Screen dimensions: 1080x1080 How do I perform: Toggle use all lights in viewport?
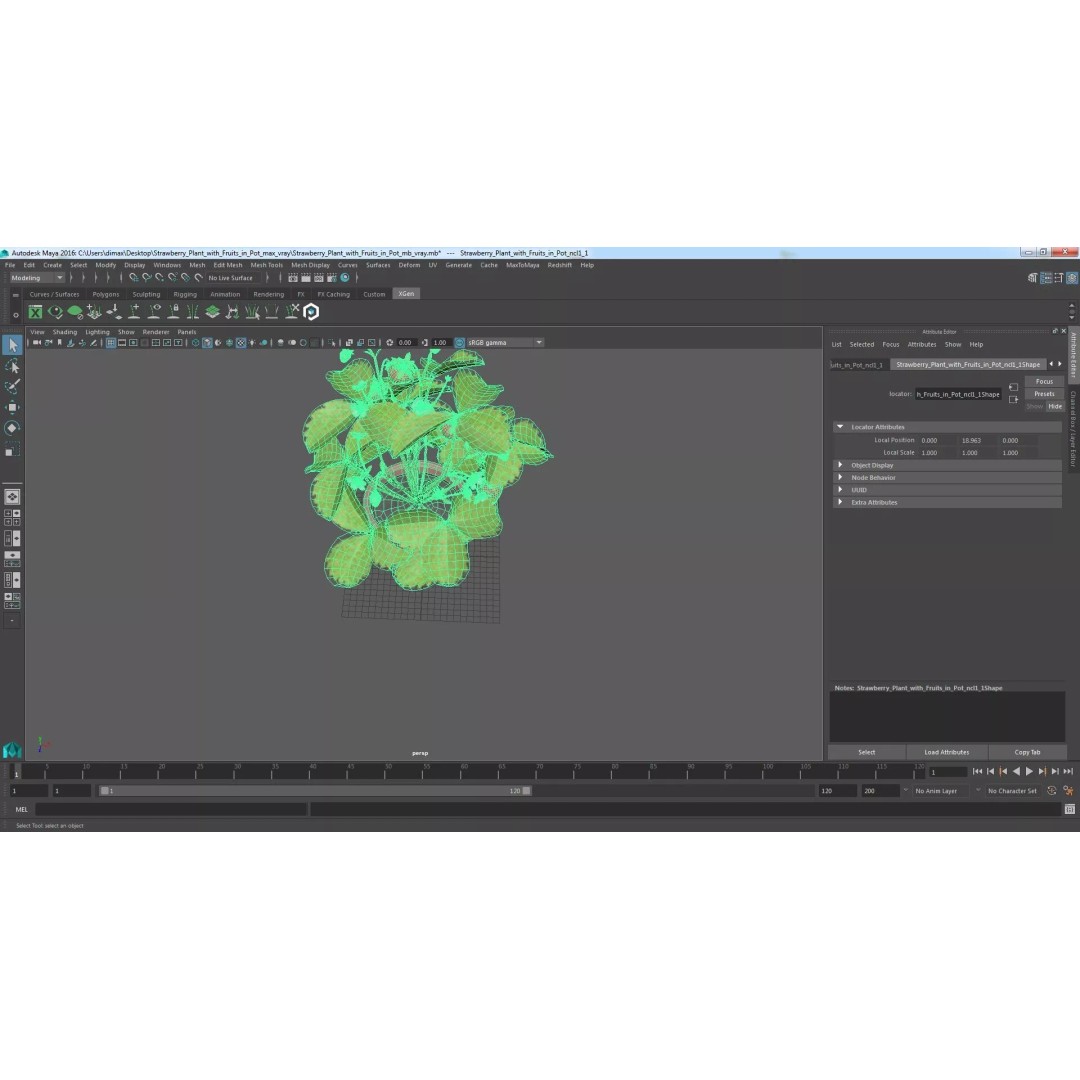tap(252, 342)
